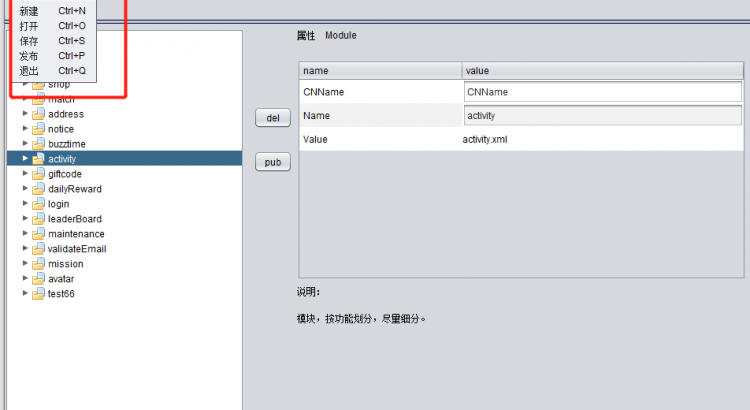Screen dimensions: 750x410
Task: Click the notice folder icon
Action: coord(38,129)
